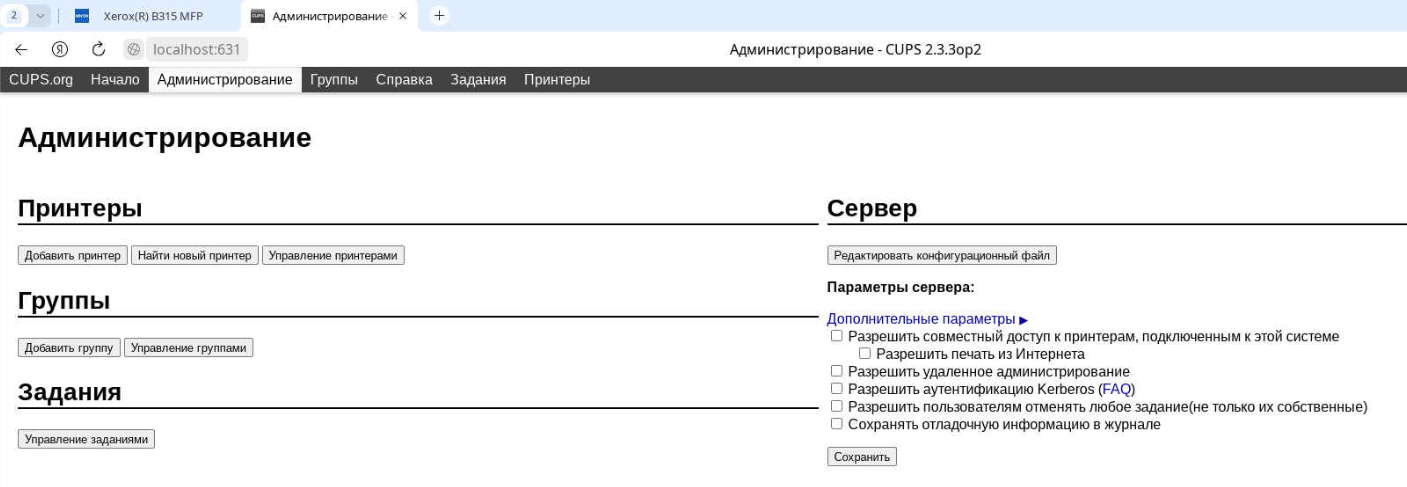1407x487 pixels.
Task: Click the CUPS favicon on active tab
Action: pos(258,16)
